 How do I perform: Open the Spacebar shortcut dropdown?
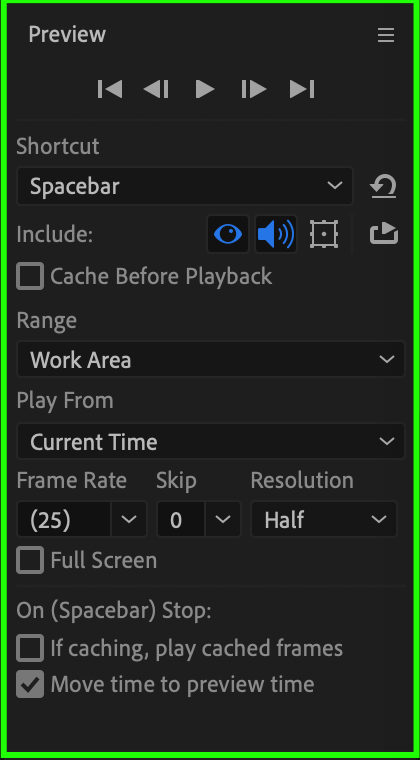185,186
